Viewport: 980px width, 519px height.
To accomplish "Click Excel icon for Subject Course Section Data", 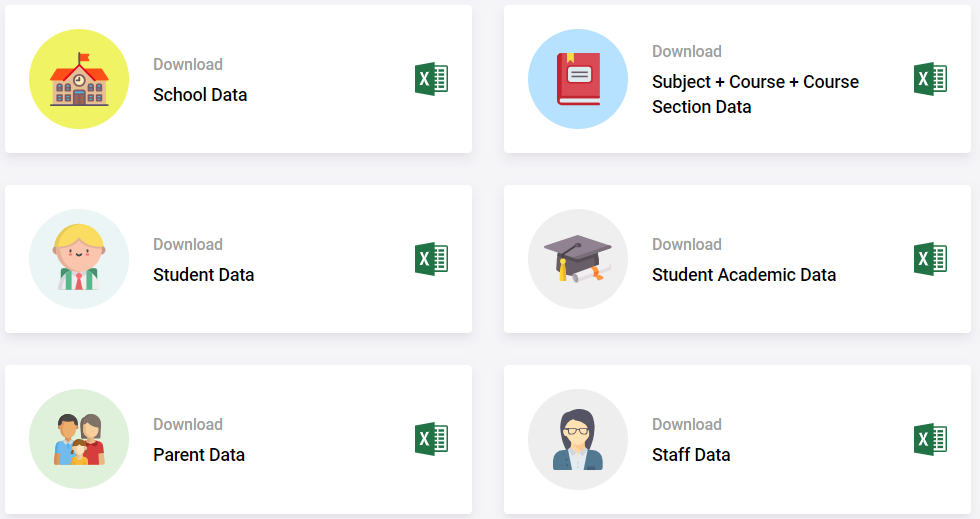I will [931, 79].
